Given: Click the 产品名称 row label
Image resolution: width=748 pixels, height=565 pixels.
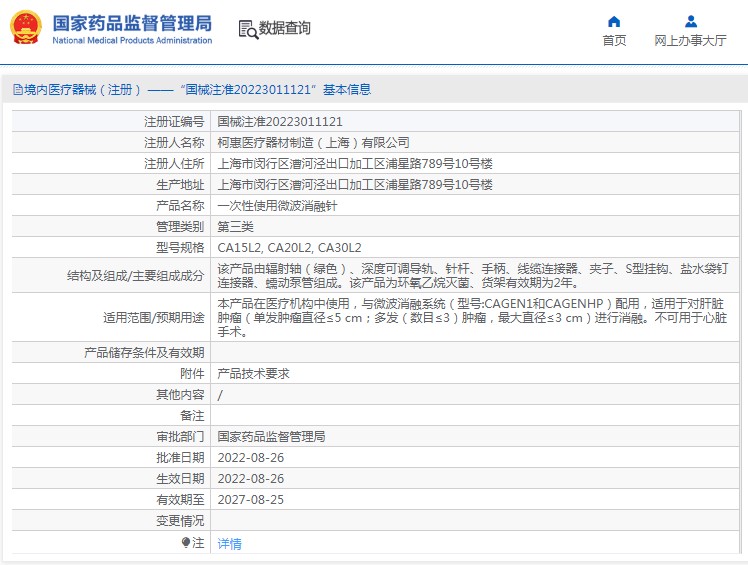Looking at the screenshot, I should (180, 206).
